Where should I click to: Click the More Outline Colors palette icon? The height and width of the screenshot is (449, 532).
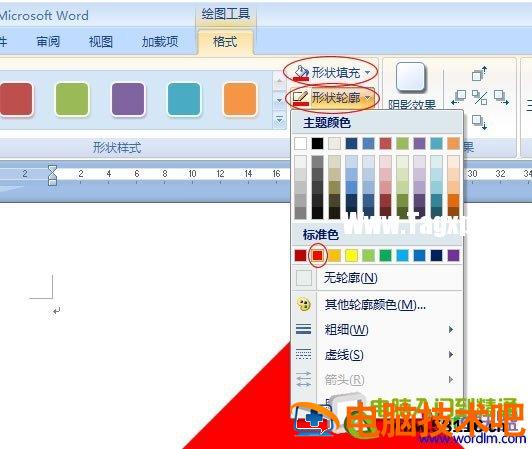tap(304, 304)
